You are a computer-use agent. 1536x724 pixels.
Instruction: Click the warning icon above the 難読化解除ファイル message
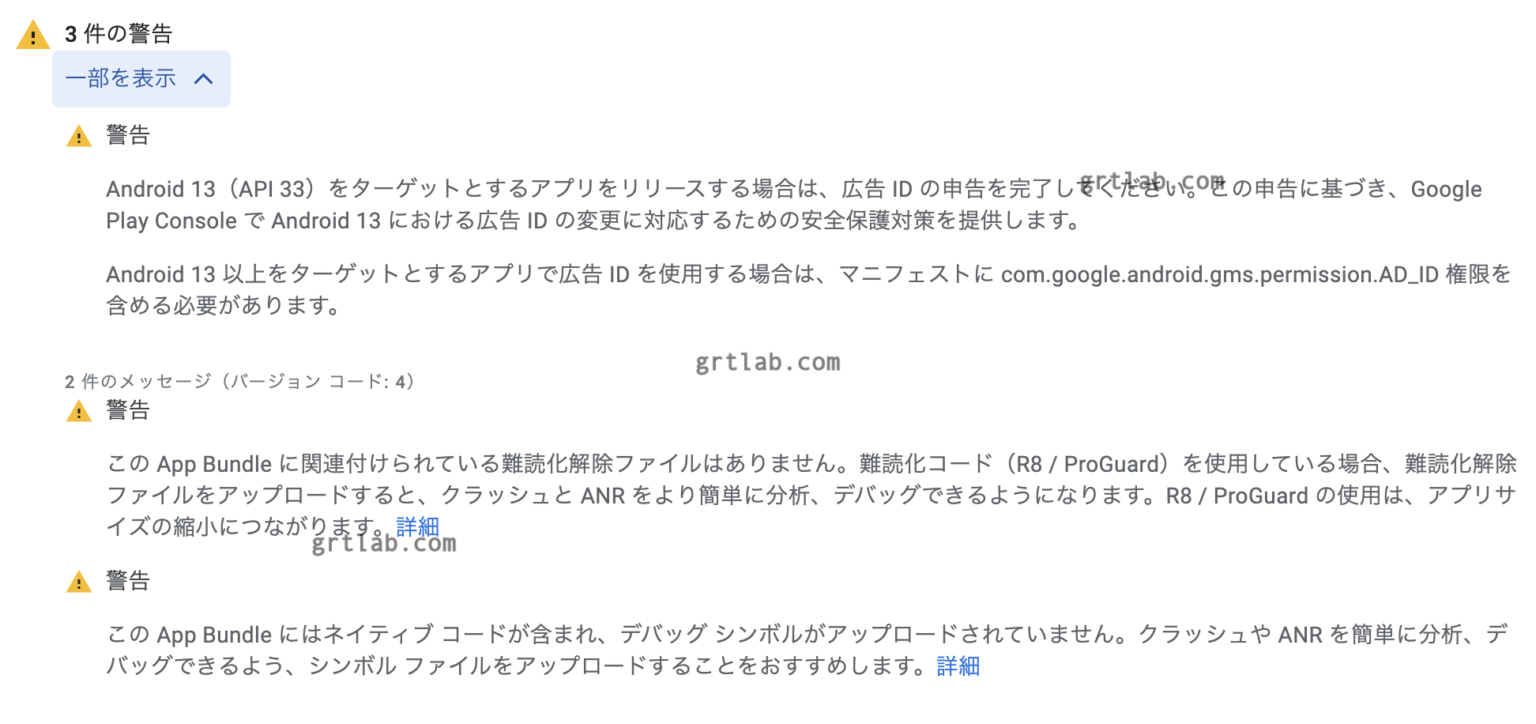click(79, 411)
